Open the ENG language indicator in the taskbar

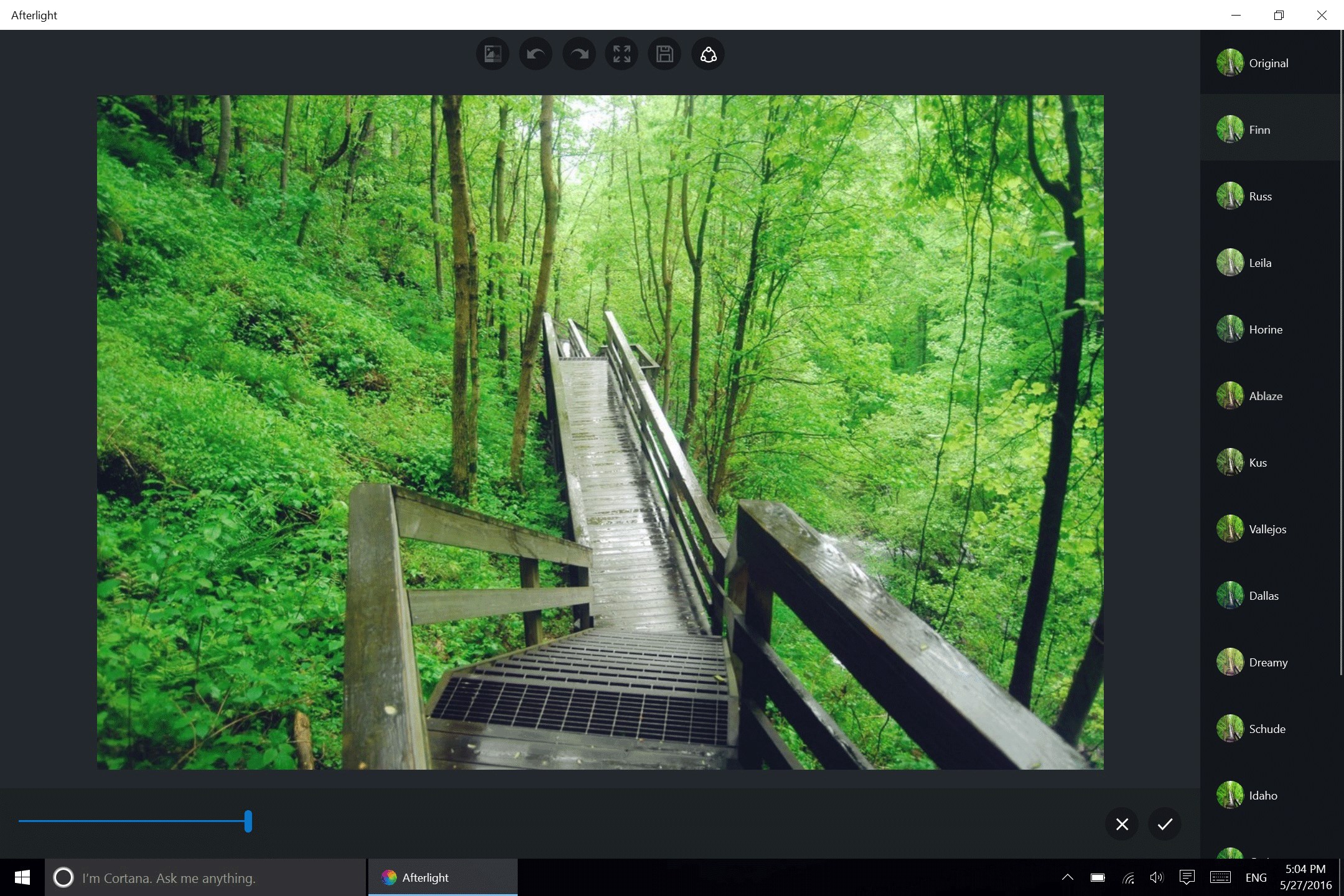click(1256, 877)
